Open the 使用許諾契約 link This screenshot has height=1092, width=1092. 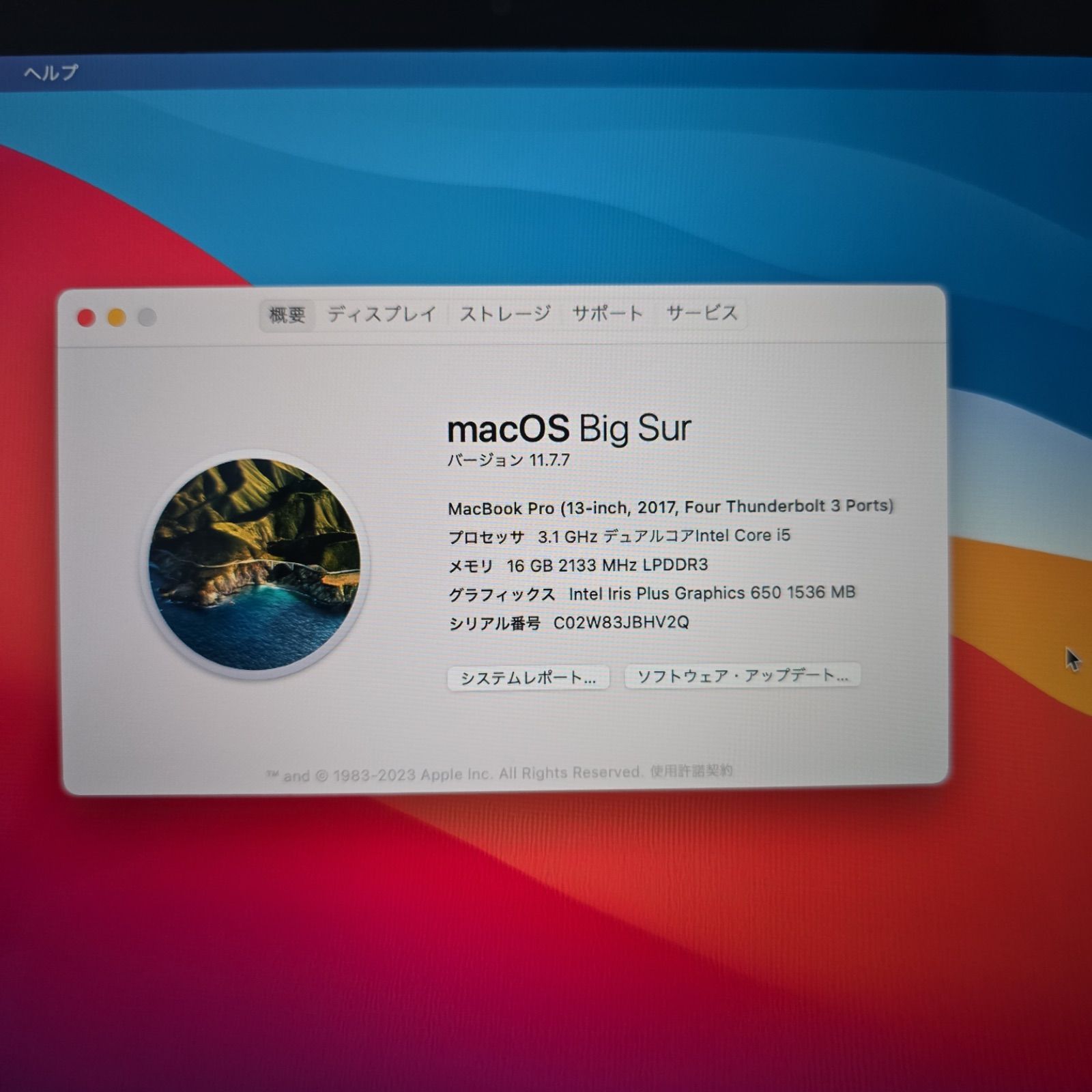click(x=691, y=771)
